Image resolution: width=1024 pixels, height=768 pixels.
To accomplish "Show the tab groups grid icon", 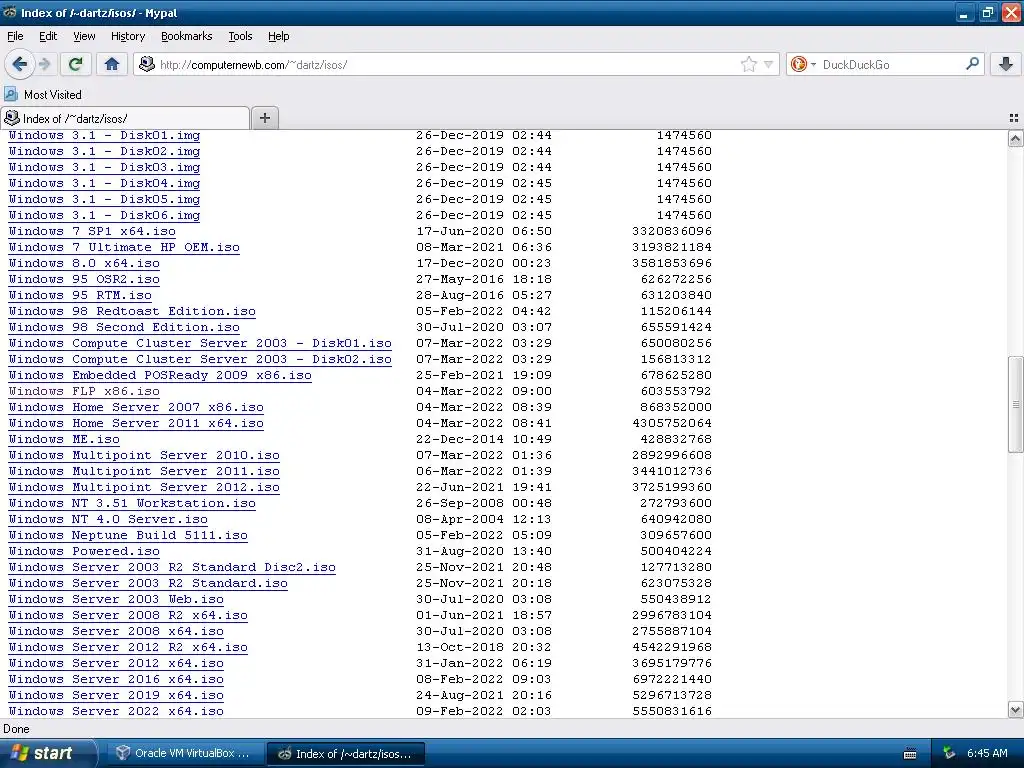I will click(1014, 118).
